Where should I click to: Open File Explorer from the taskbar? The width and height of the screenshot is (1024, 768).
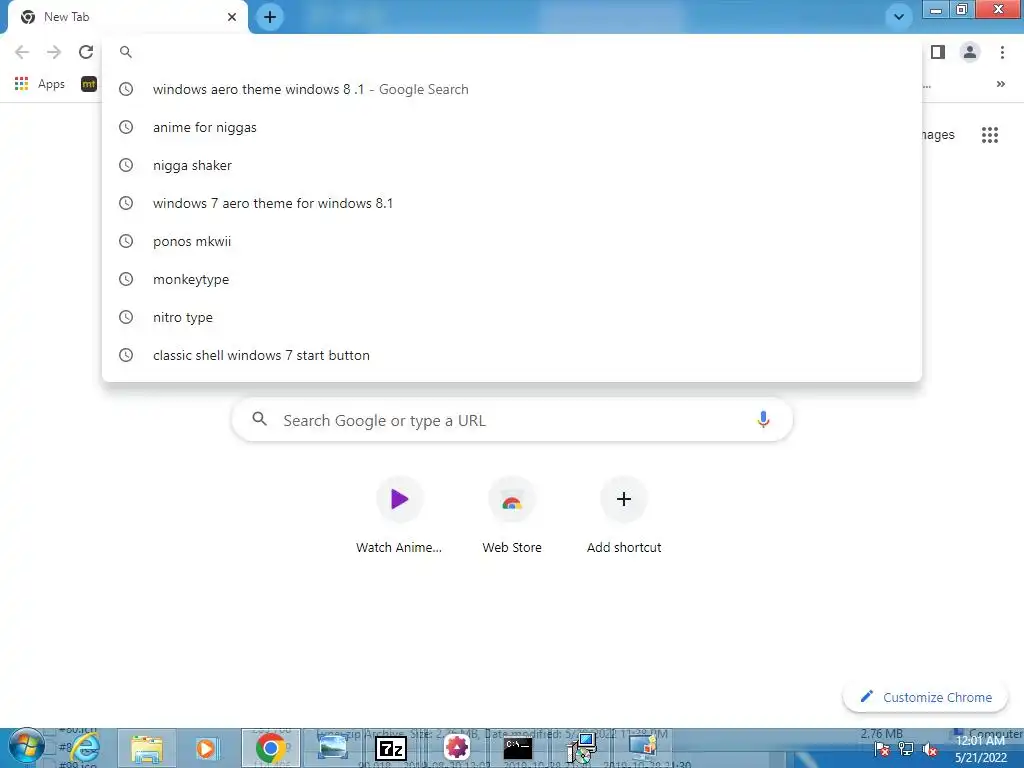tap(147, 748)
